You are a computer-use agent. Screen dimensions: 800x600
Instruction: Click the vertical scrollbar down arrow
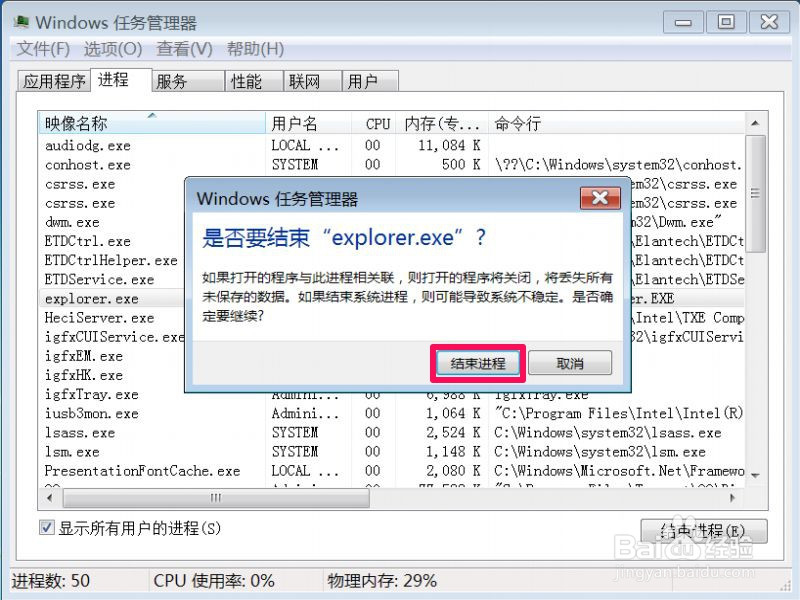pos(756,474)
